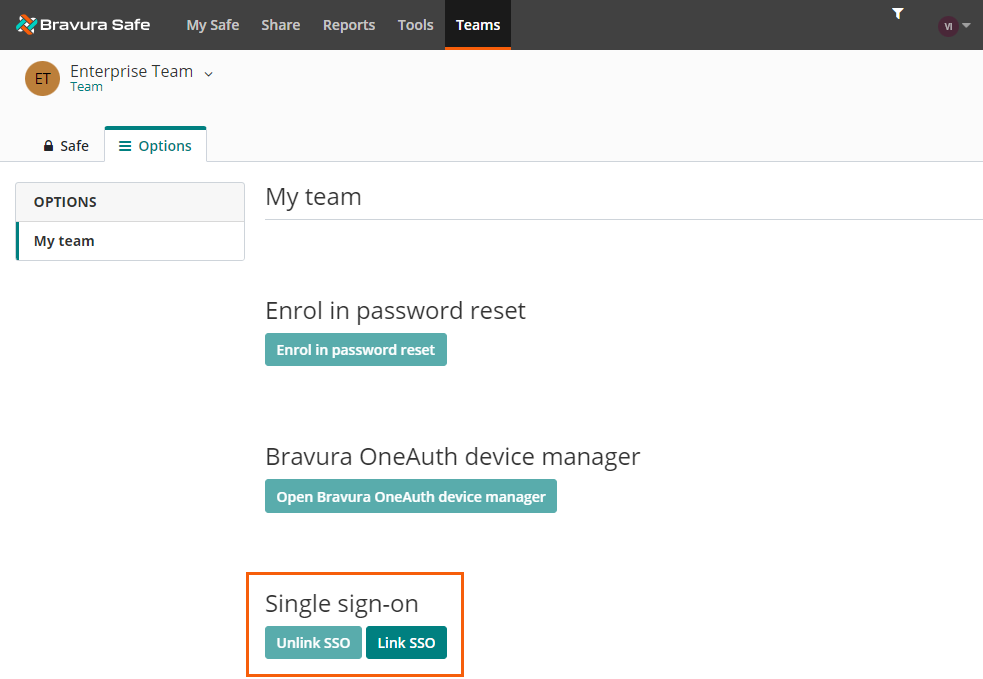
Task: Open the account dropdown beside the VI avatar
Action: click(964, 25)
